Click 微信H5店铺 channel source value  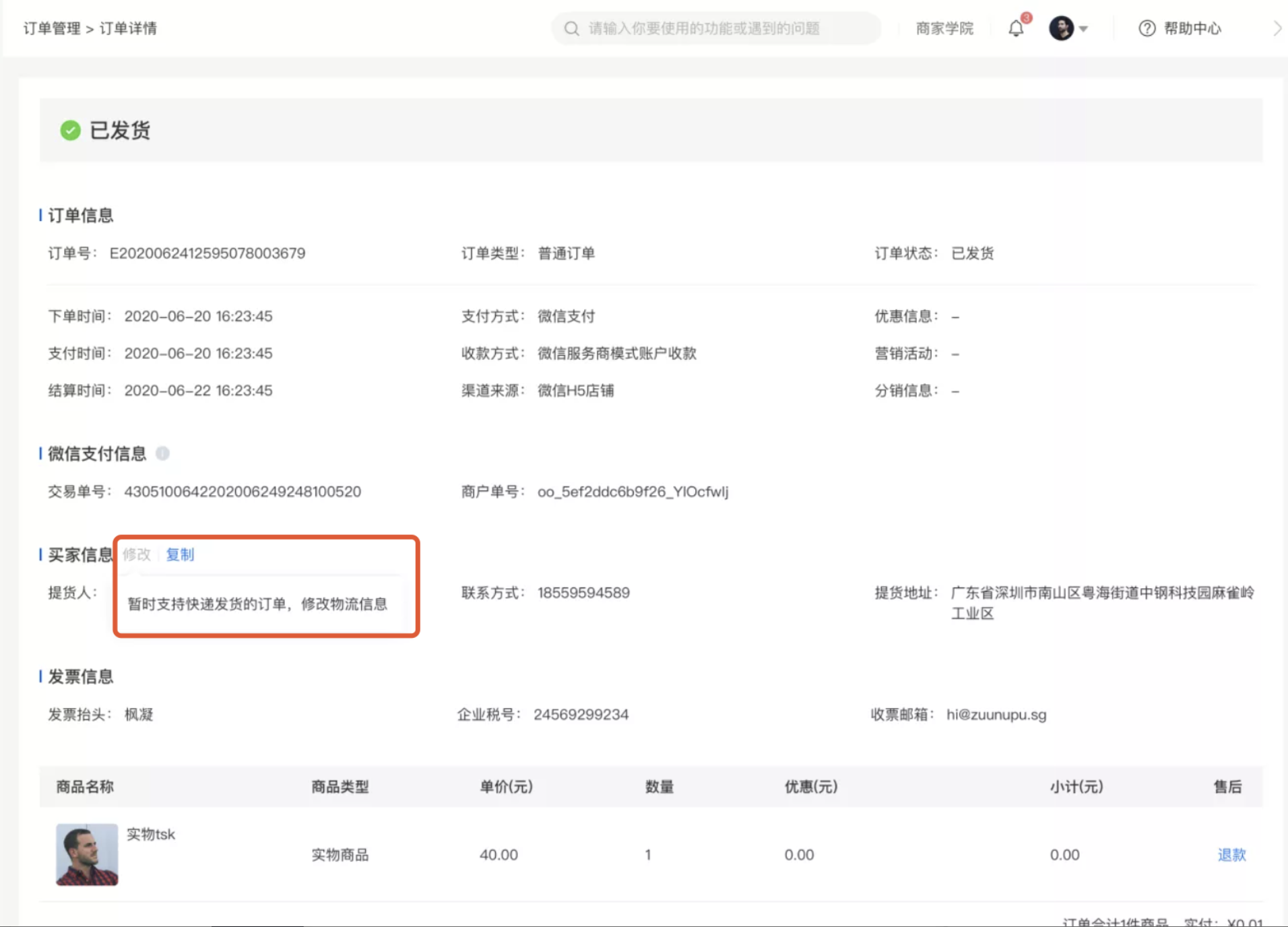(x=575, y=391)
